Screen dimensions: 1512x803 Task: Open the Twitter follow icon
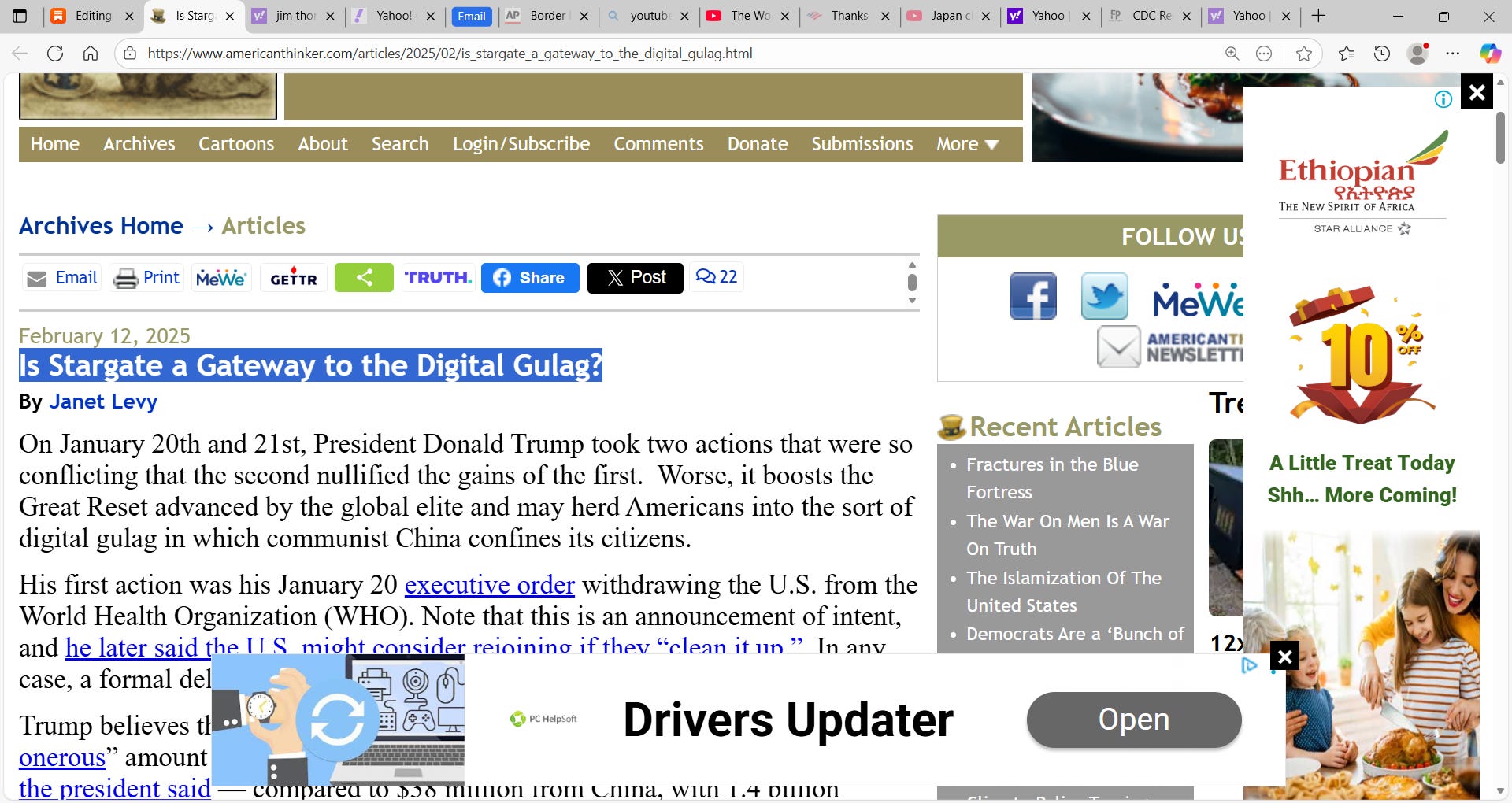click(x=1104, y=296)
